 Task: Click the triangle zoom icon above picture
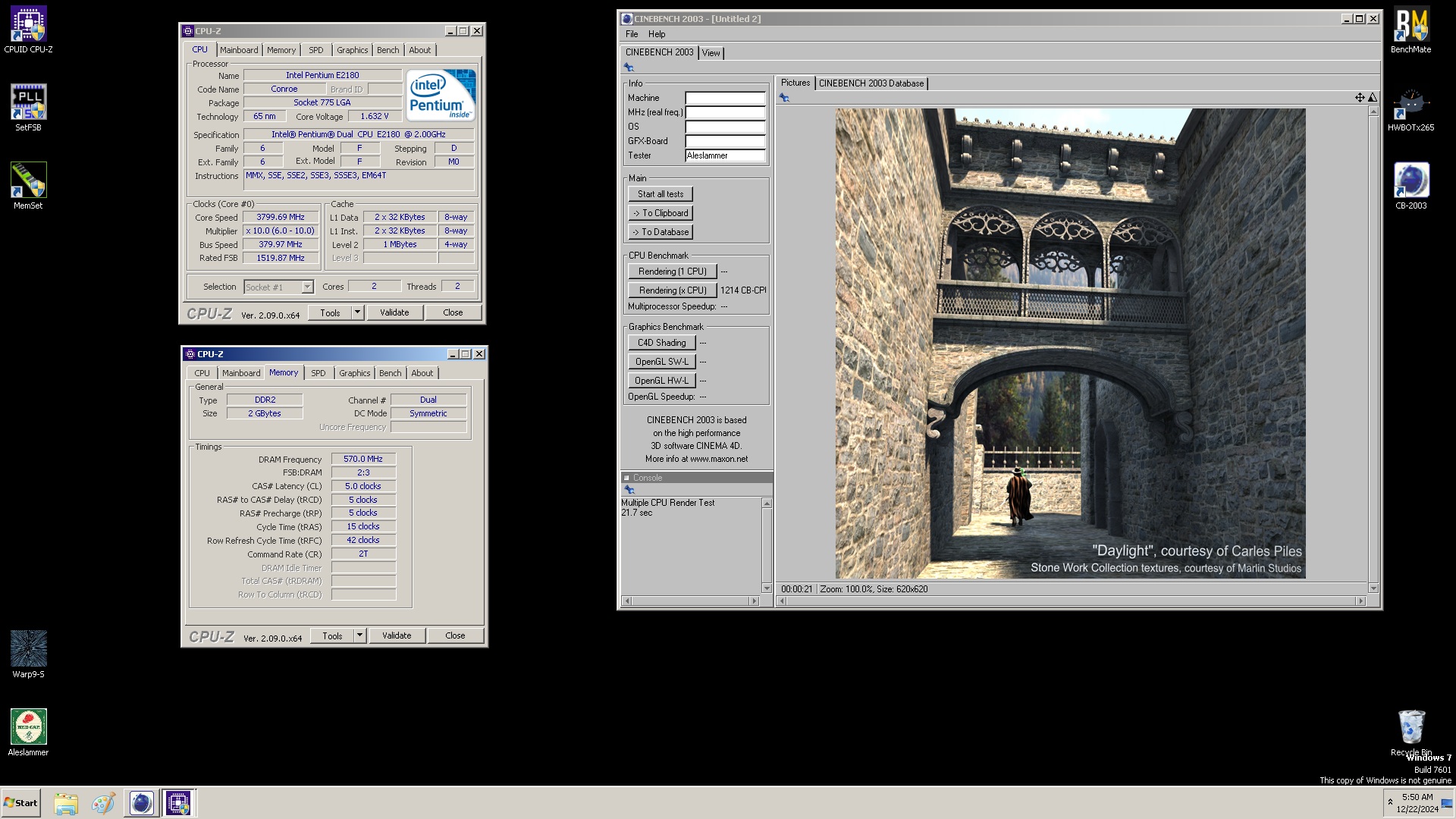point(1372,97)
